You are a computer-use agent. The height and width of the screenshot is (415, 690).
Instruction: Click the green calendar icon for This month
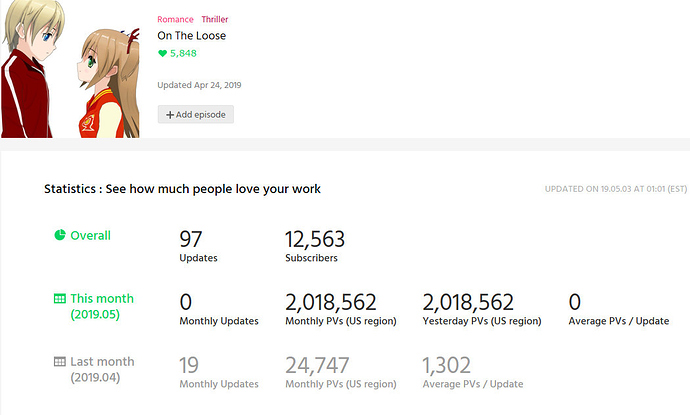click(x=60, y=299)
